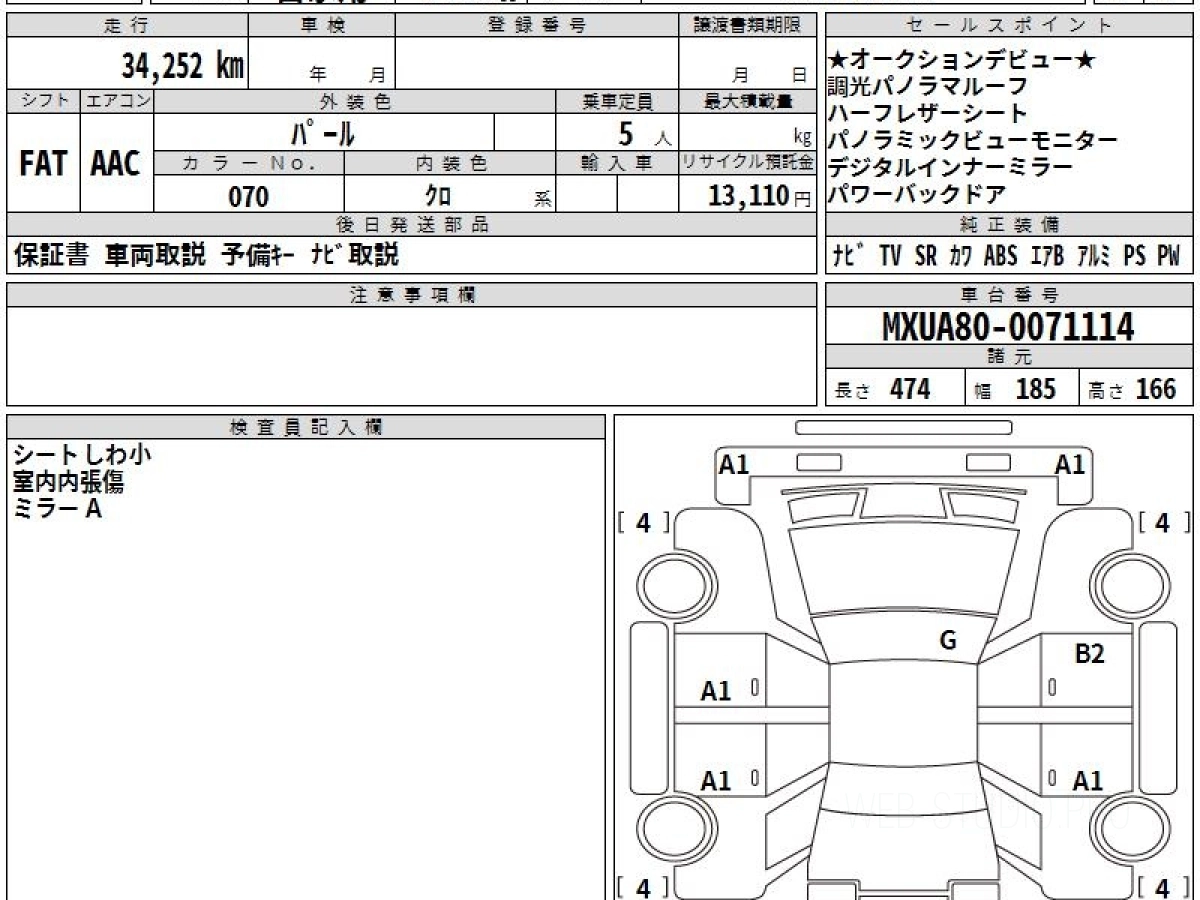Select the 予備キー item

257,256
